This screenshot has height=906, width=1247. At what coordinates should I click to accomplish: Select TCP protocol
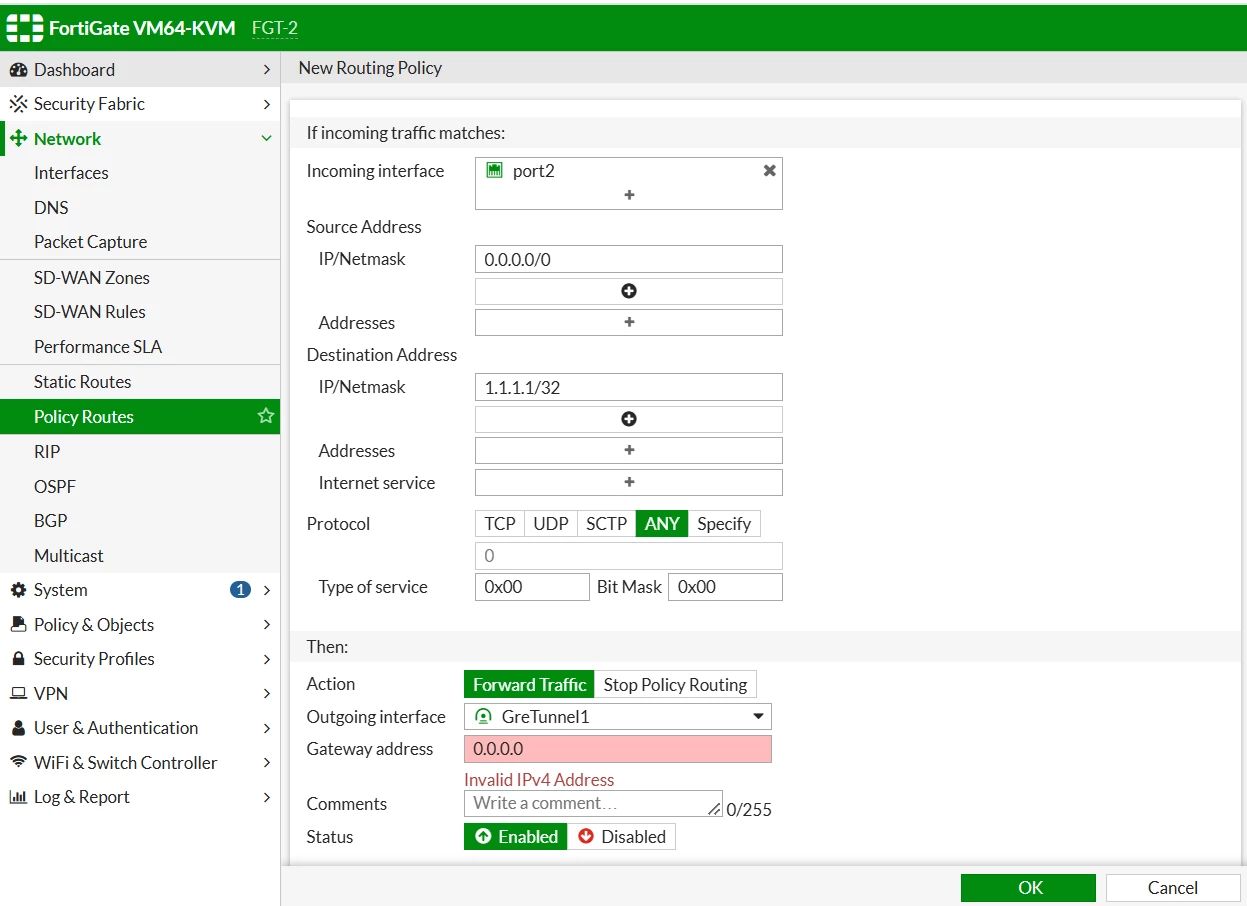(500, 524)
